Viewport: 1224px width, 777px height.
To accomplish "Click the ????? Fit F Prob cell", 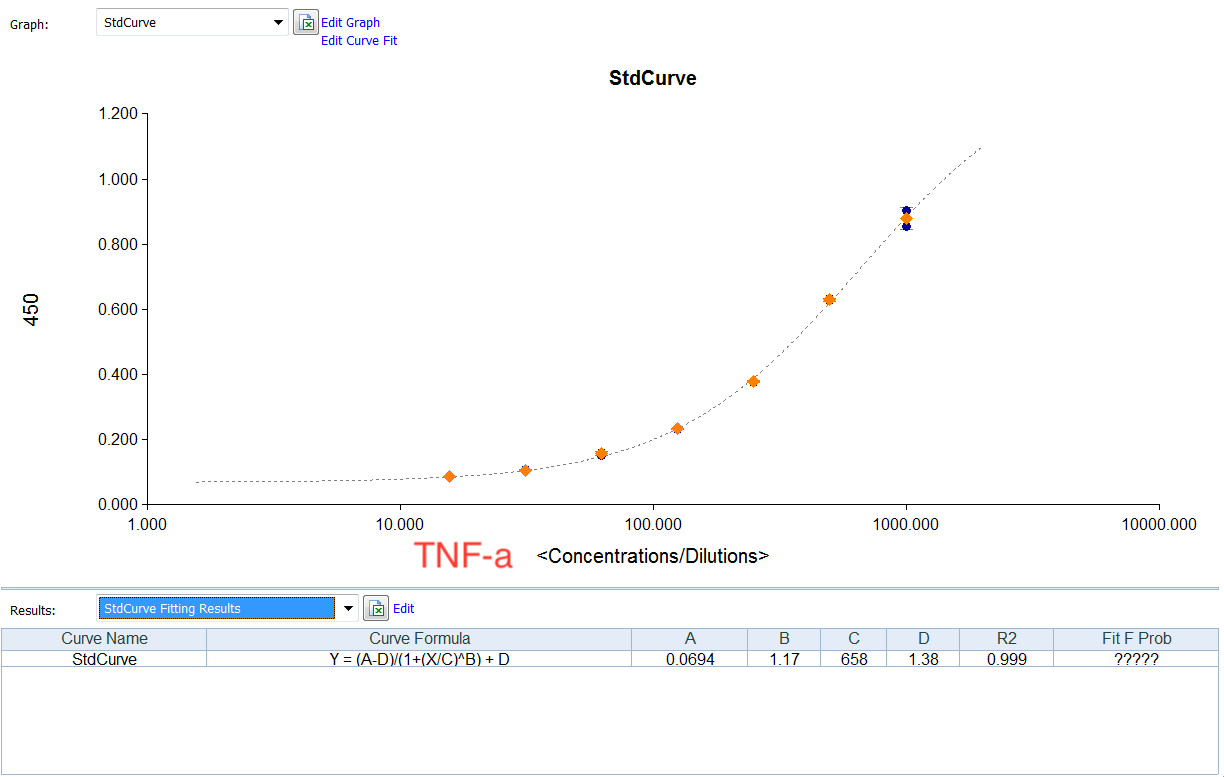I will pyautogui.click(x=1135, y=660).
